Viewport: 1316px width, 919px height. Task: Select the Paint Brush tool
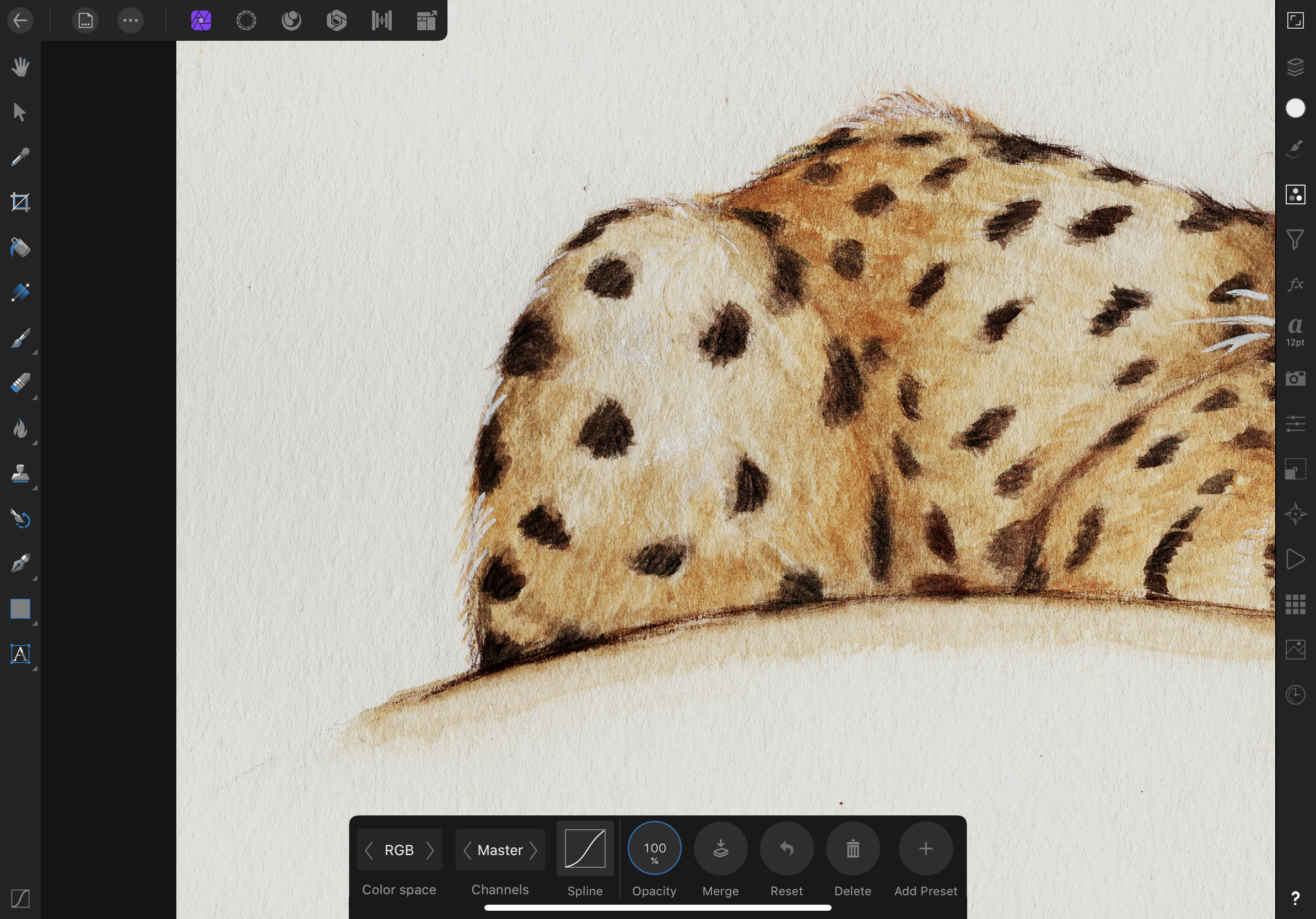click(x=20, y=338)
